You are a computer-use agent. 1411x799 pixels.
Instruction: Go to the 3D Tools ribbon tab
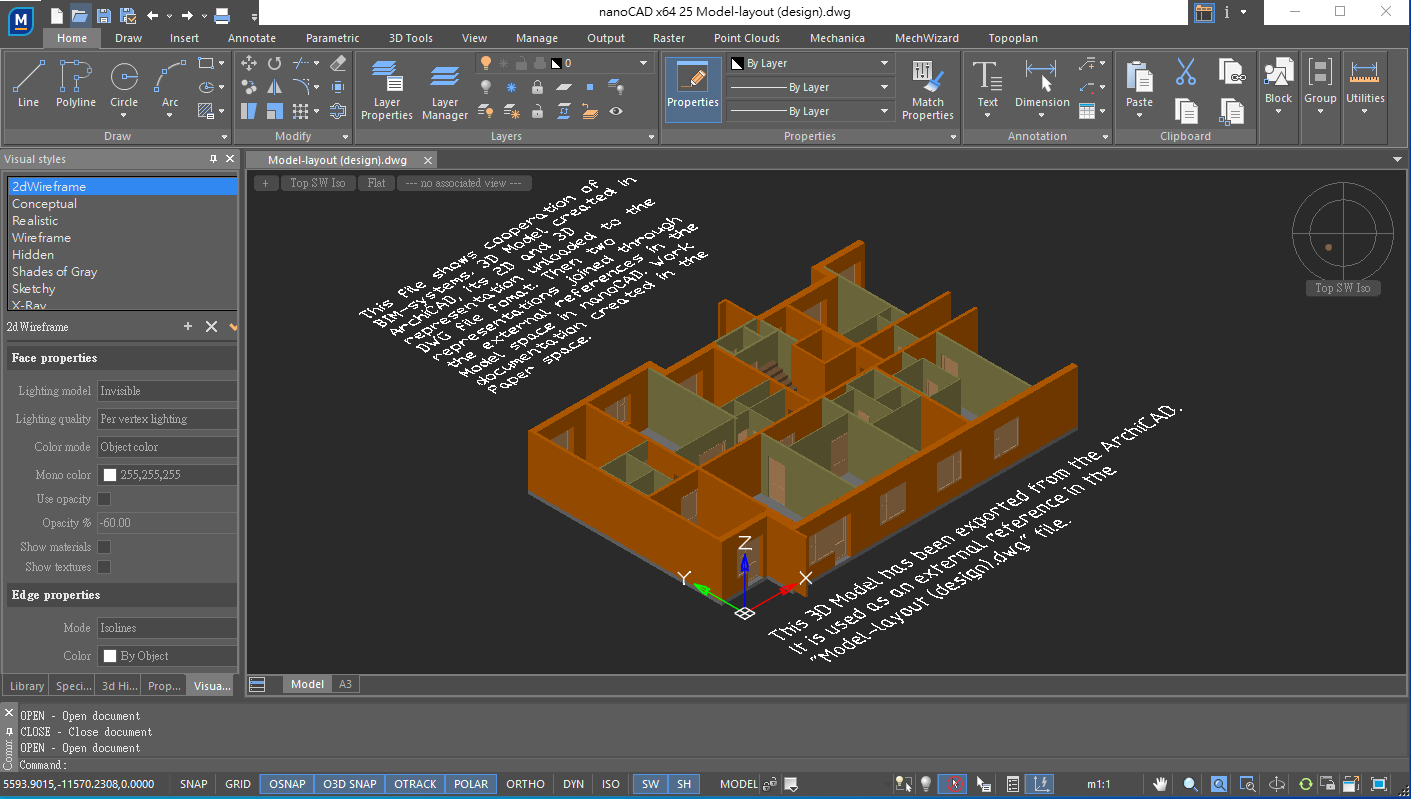point(411,38)
